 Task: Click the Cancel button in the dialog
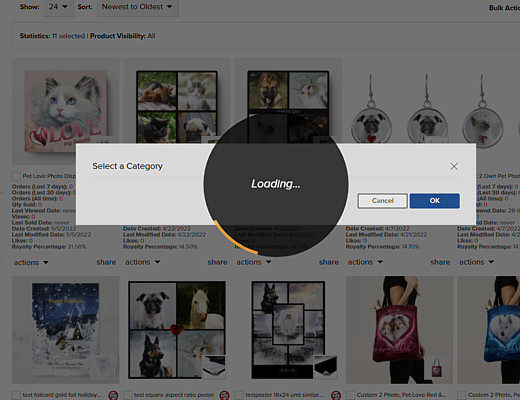(382, 201)
